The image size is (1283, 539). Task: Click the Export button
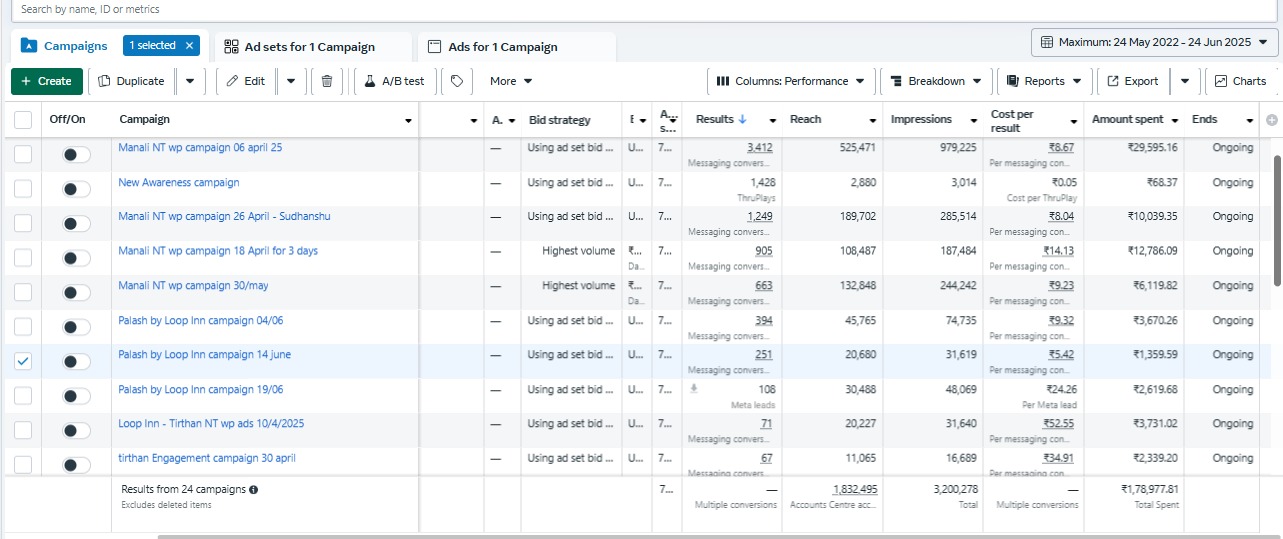pos(1132,81)
